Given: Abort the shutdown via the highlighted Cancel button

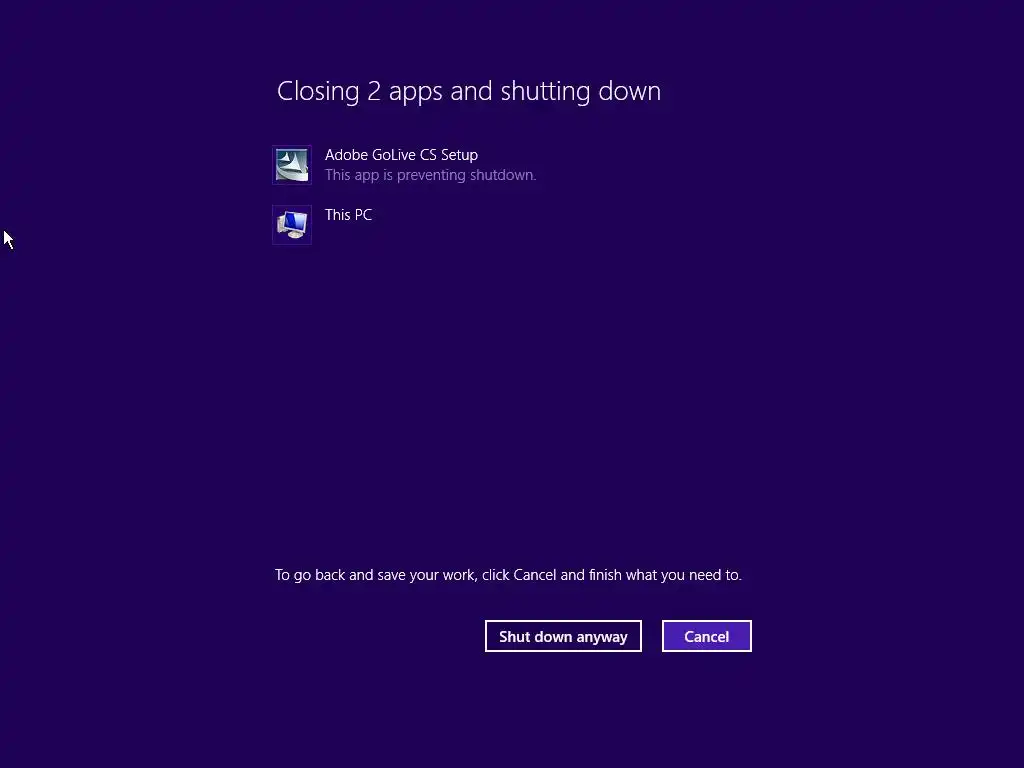Looking at the screenshot, I should [707, 636].
